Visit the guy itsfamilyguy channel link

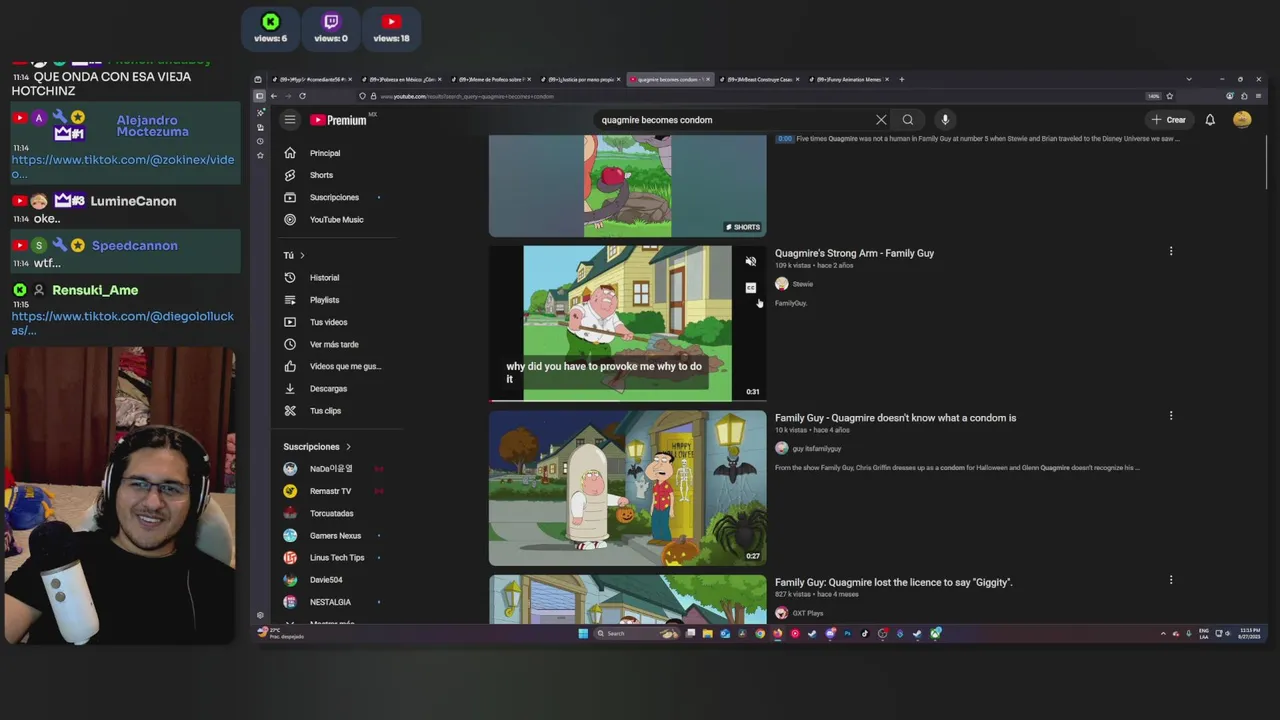816,448
